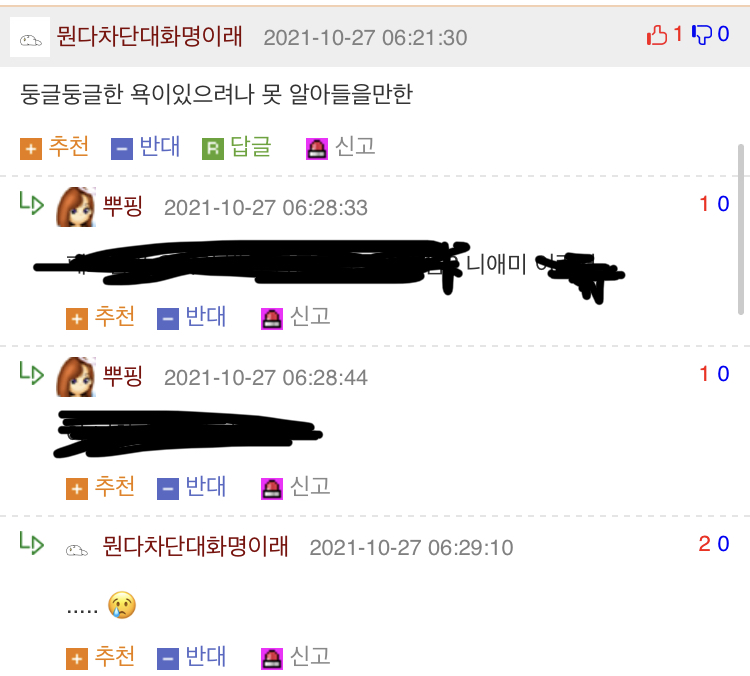Click 신고 text under the 06:29:10 reply
This screenshot has width=750, height=676.
pos(310,656)
